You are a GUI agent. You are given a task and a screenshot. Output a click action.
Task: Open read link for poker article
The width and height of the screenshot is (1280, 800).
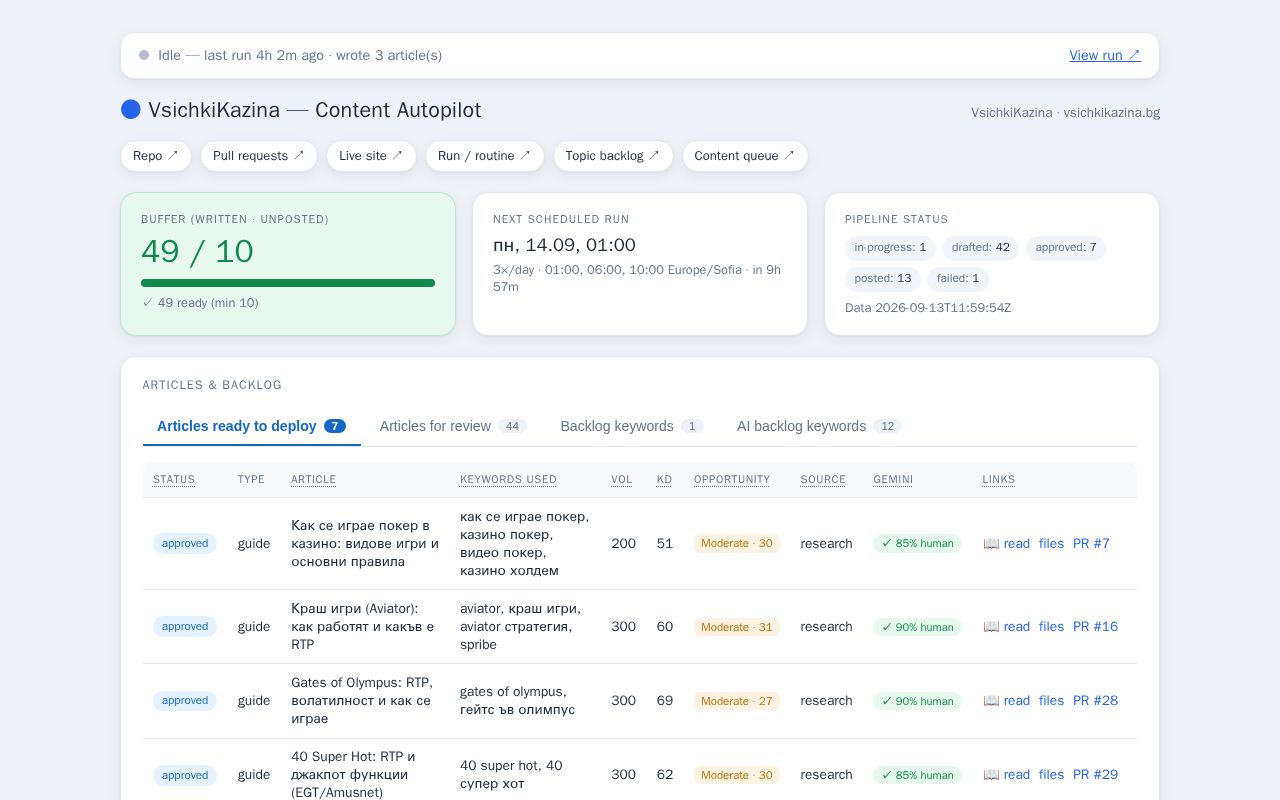[1007, 544]
